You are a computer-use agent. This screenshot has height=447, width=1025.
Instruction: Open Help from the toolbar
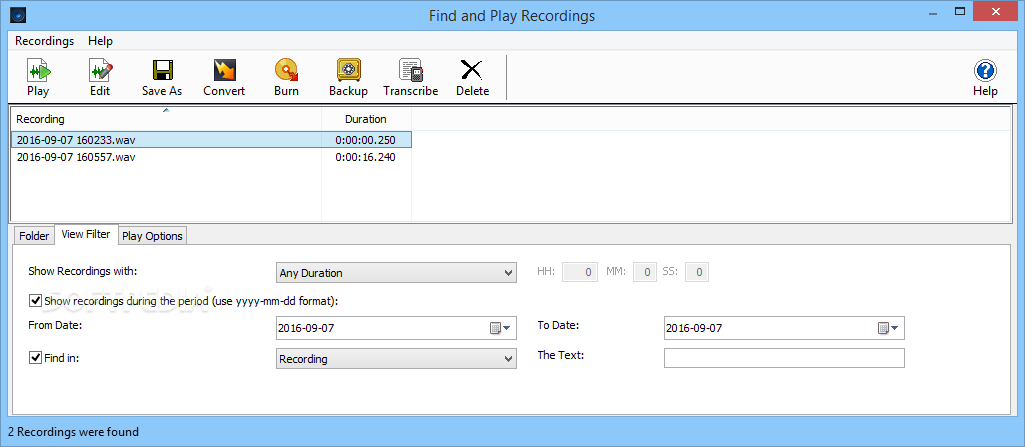tap(985, 78)
